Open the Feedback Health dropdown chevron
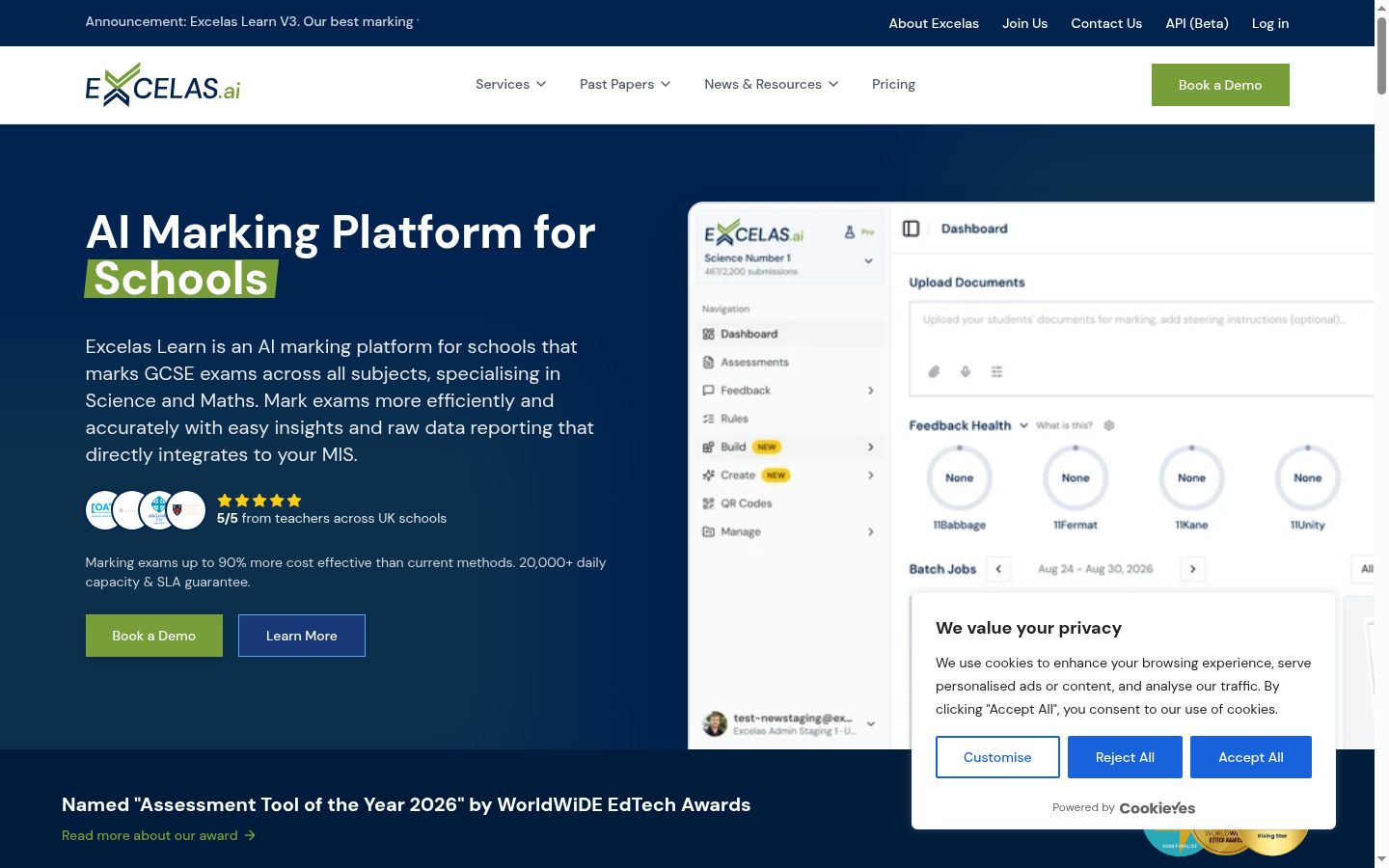 click(x=1023, y=425)
